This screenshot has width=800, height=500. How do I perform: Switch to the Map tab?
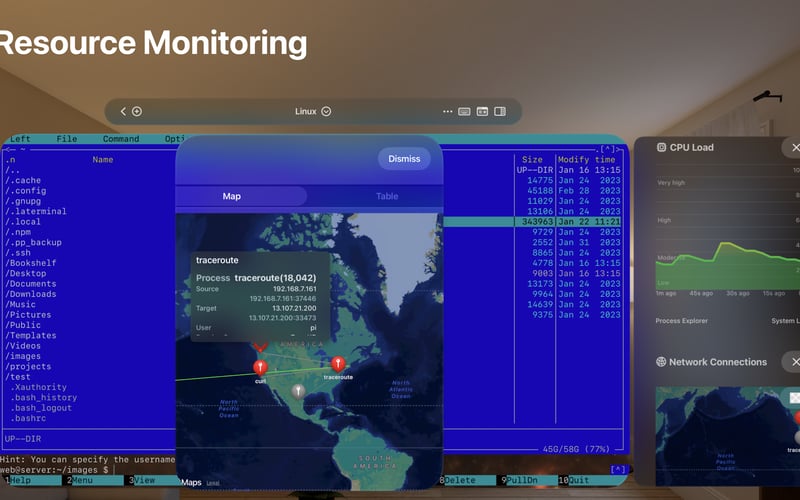(x=232, y=196)
